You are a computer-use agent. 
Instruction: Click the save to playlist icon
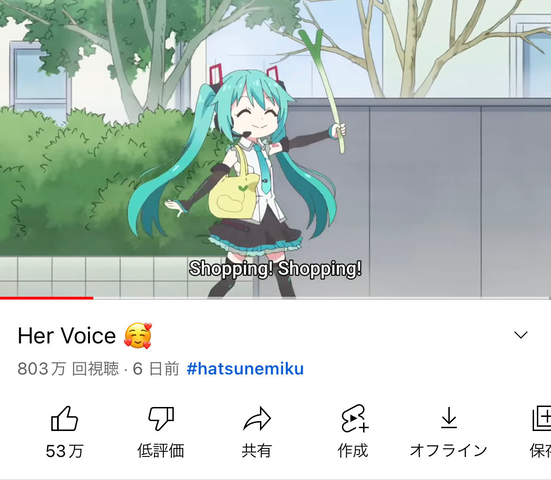click(542, 419)
